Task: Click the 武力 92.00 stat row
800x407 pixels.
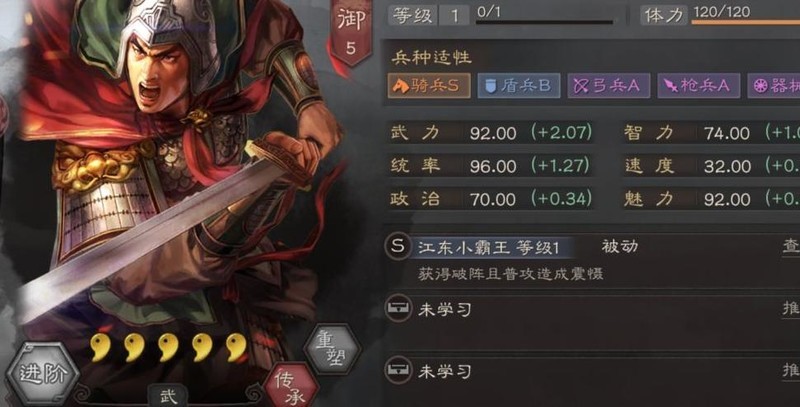Action: (x=491, y=133)
